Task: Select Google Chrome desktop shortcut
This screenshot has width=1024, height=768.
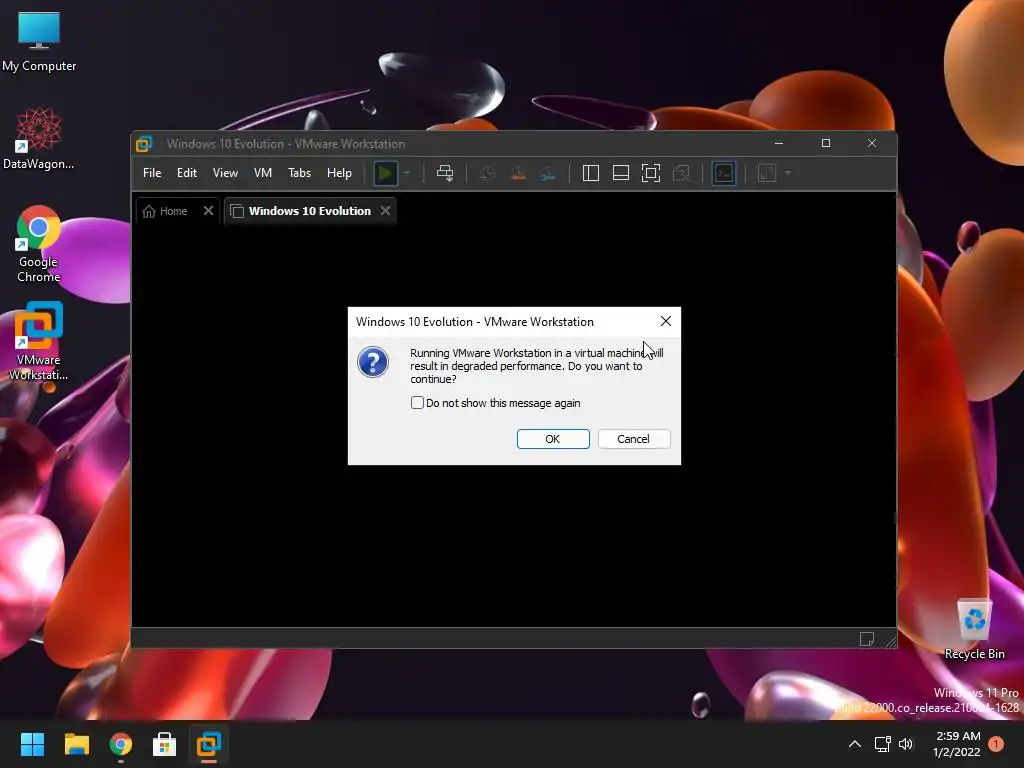Action: pyautogui.click(x=39, y=244)
